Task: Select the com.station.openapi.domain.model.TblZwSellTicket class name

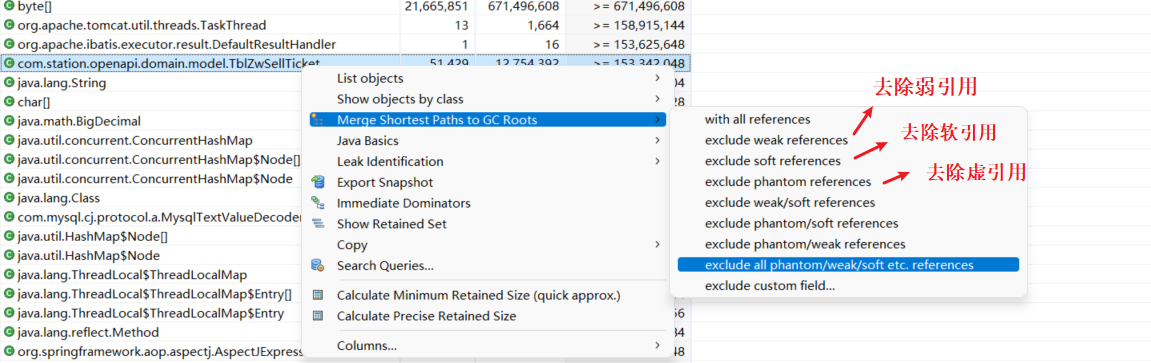Action: click(168, 64)
